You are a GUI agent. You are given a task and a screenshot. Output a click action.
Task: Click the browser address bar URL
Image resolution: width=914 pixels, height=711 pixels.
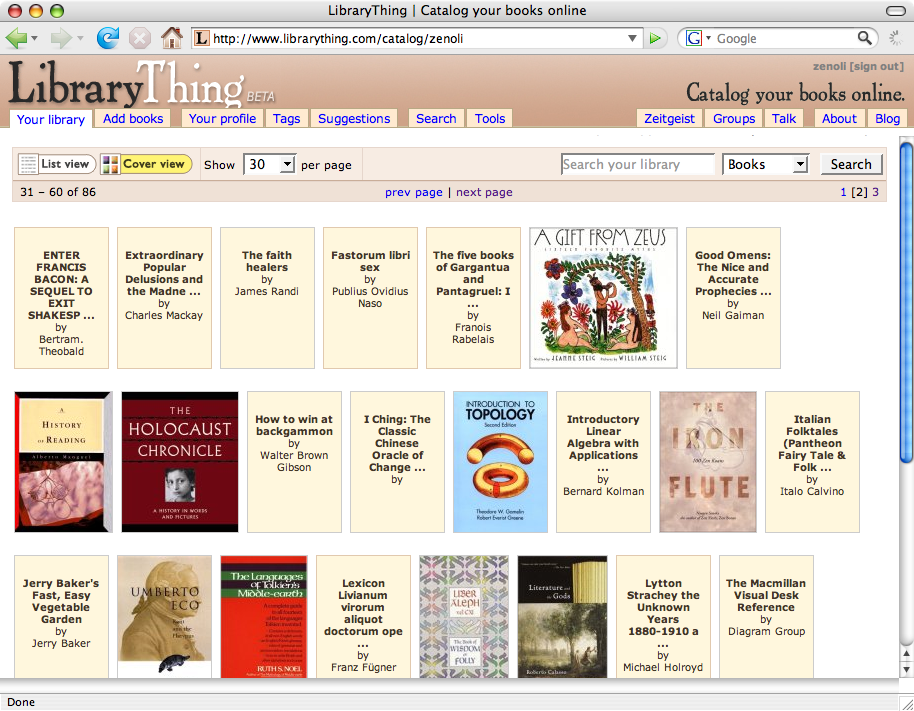(x=415, y=38)
